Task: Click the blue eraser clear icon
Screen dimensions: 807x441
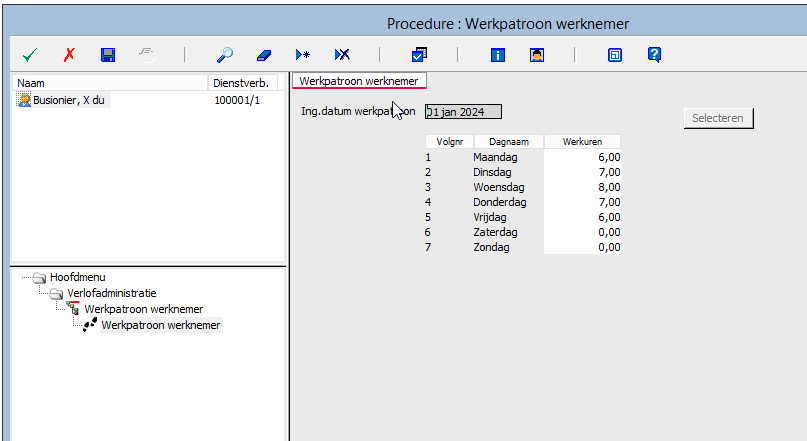Action: pos(264,55)
